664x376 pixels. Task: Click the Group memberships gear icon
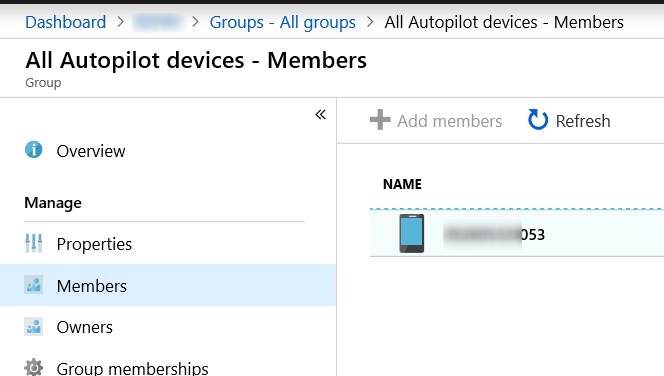coord(33,367)
